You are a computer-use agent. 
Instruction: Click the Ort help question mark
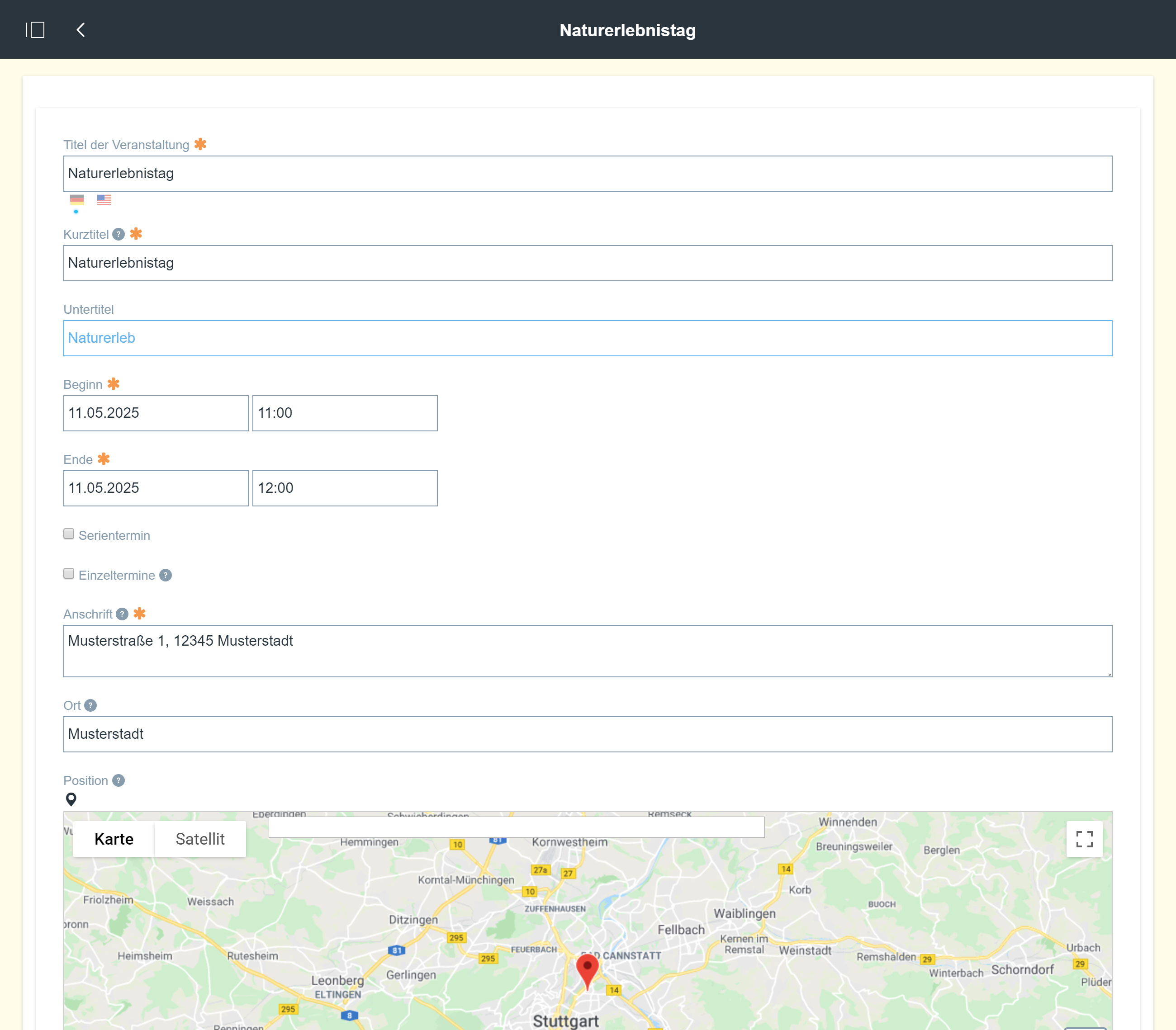90,705
